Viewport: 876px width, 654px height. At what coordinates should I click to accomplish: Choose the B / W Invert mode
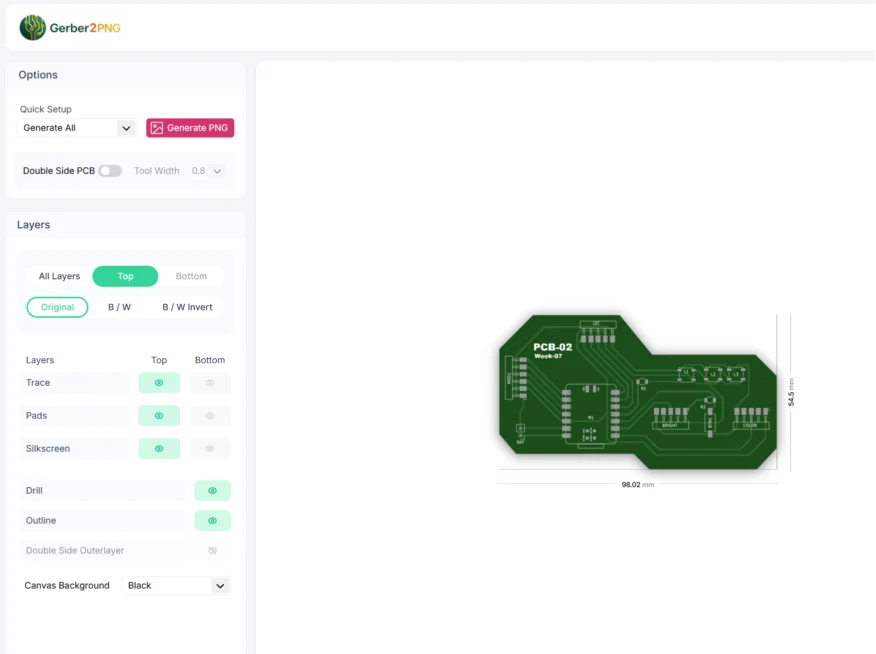point(187,307)
